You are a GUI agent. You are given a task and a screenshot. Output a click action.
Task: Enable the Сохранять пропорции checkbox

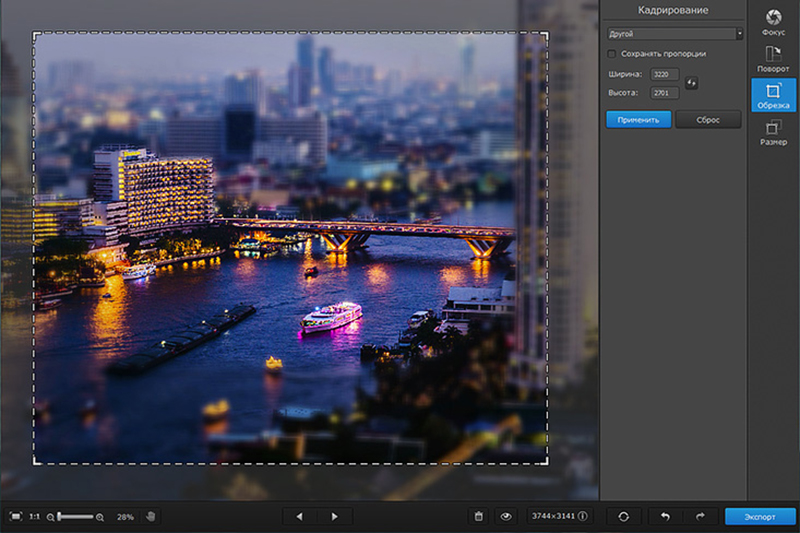tap(612, 54)
